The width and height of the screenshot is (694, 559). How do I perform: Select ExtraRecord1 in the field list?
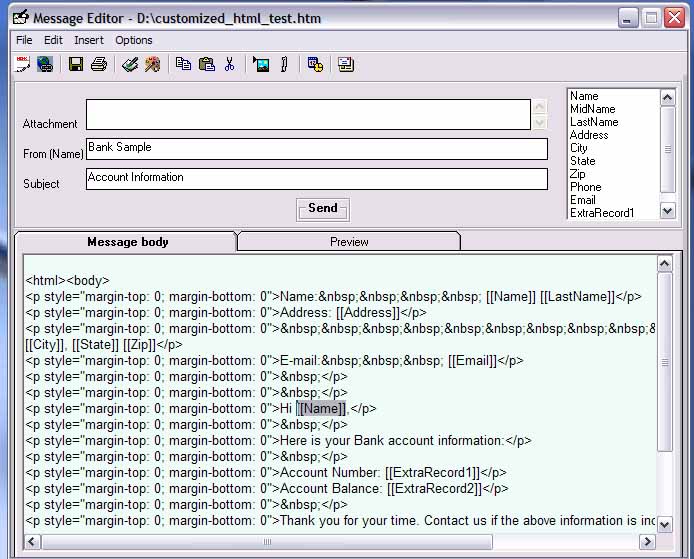click(x=602, y=213)
